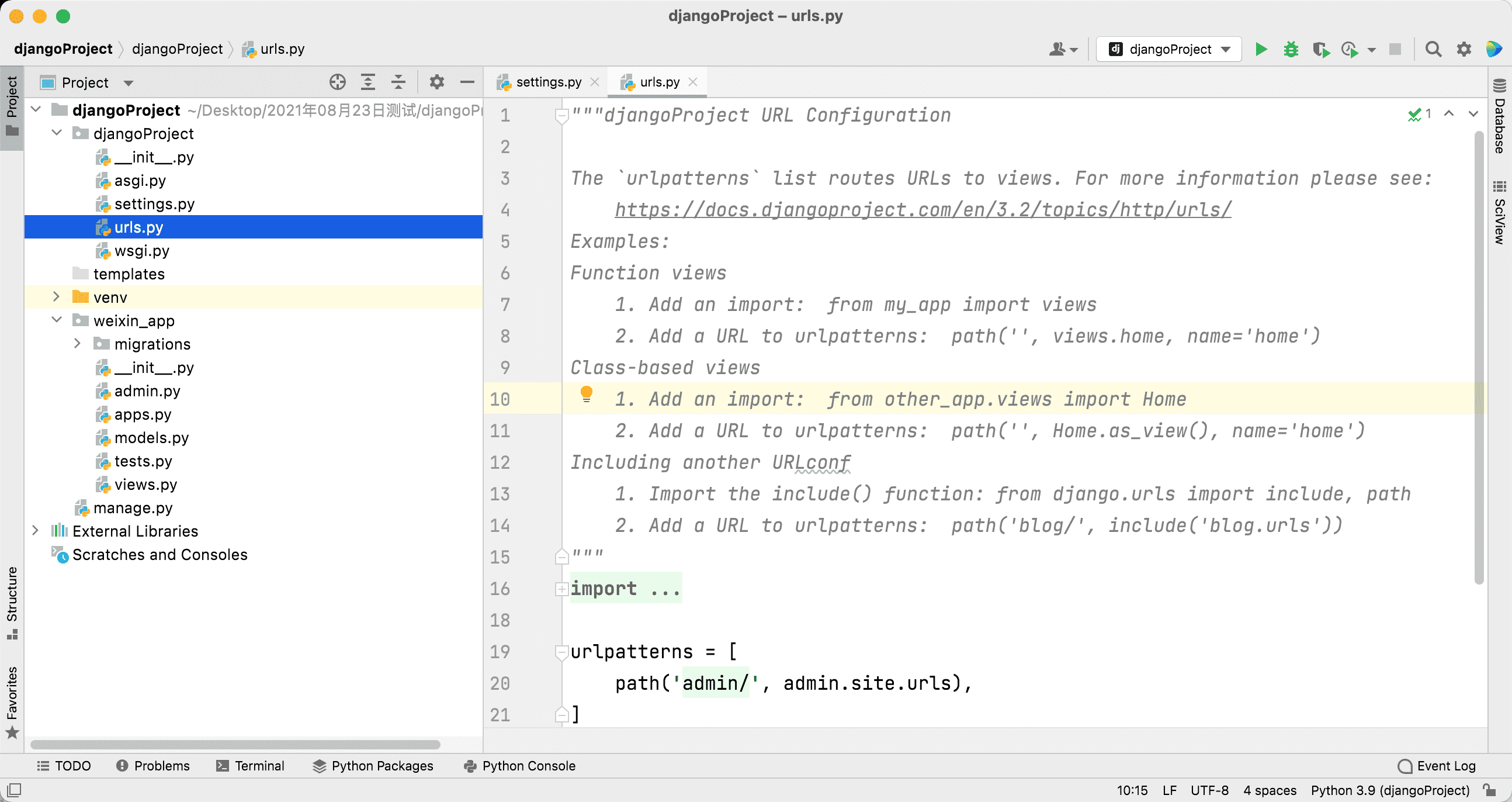Open admin.py in weixin_app
Viewport: 1512px width, 802px height.
coord(147,391)
